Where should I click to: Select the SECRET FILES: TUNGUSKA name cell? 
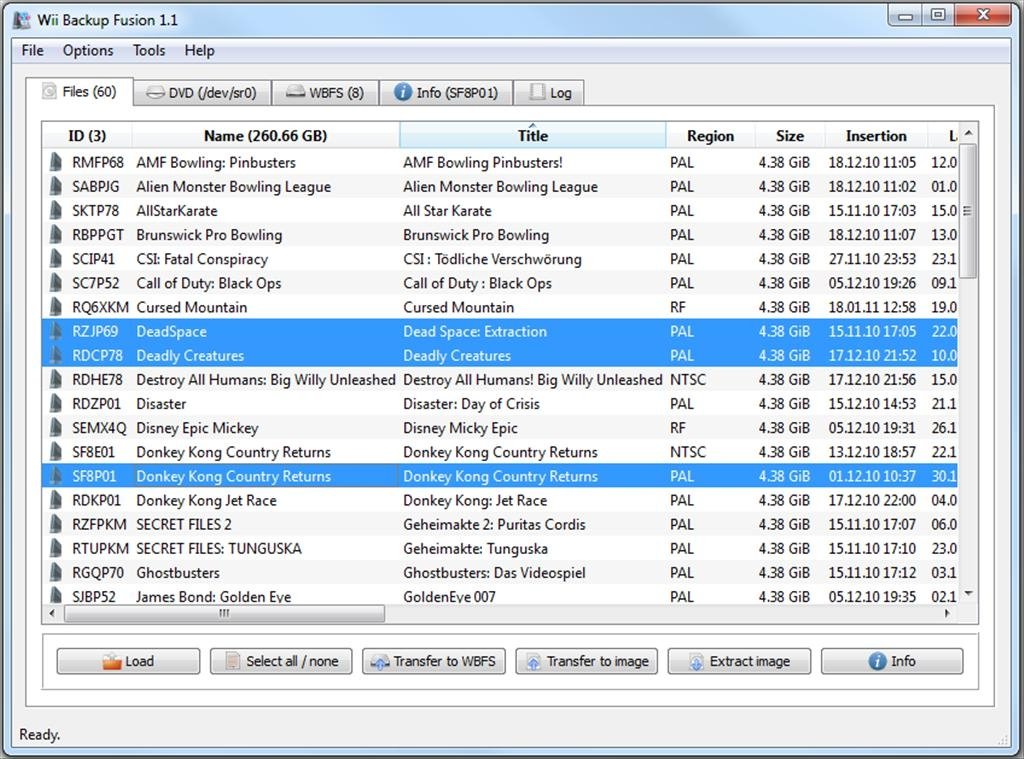266,549
